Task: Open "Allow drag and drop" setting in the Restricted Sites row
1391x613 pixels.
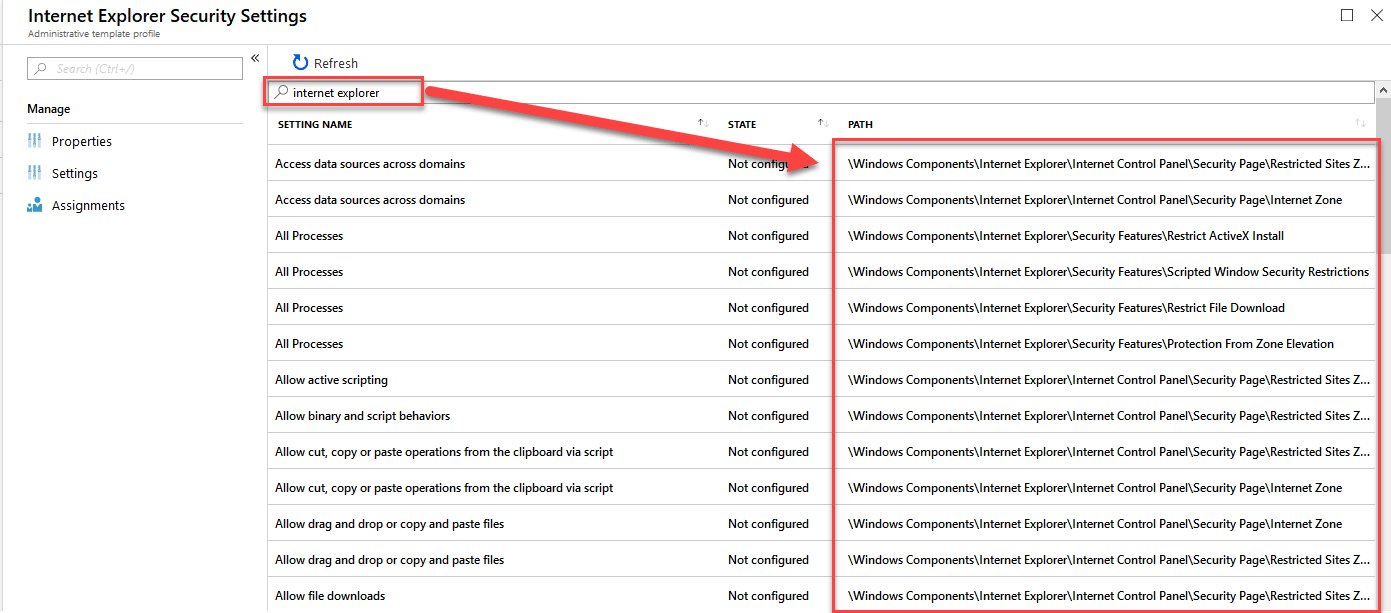Action: point(389,559)
